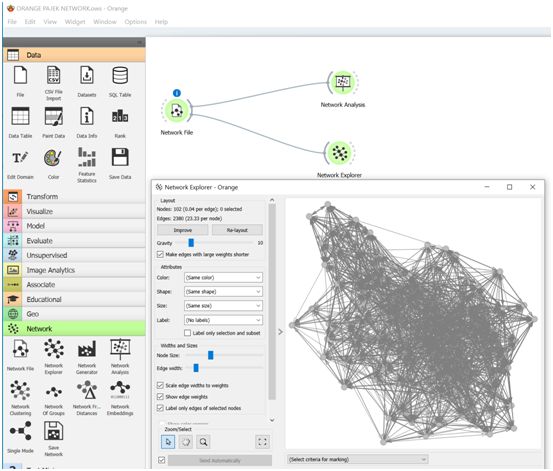Viewport: 553px width, 471px height.
Task: Open Select criteria for marking dropdown
Action: 357,459
